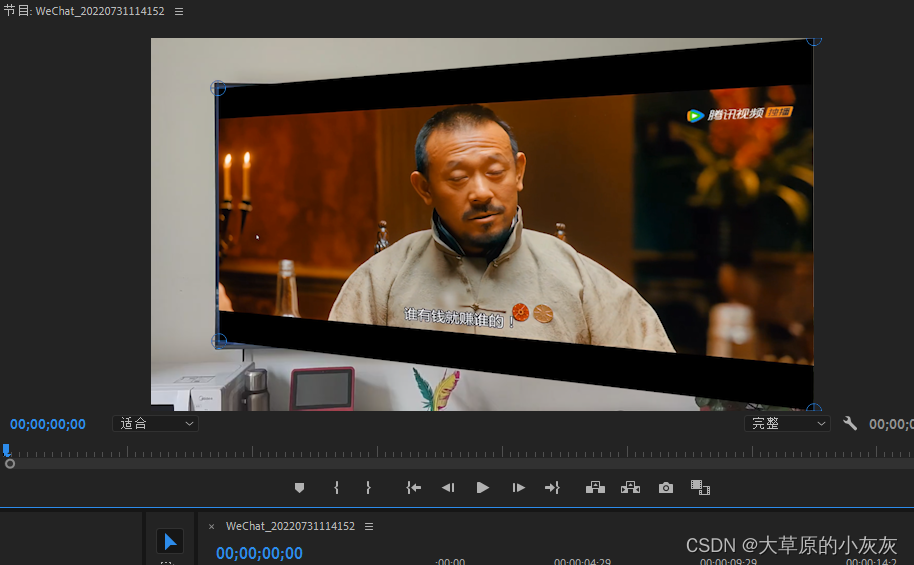Close the WeChat_20220731114152 timeline tab
This screenshot has width=914, height=565.
[212, 527]
